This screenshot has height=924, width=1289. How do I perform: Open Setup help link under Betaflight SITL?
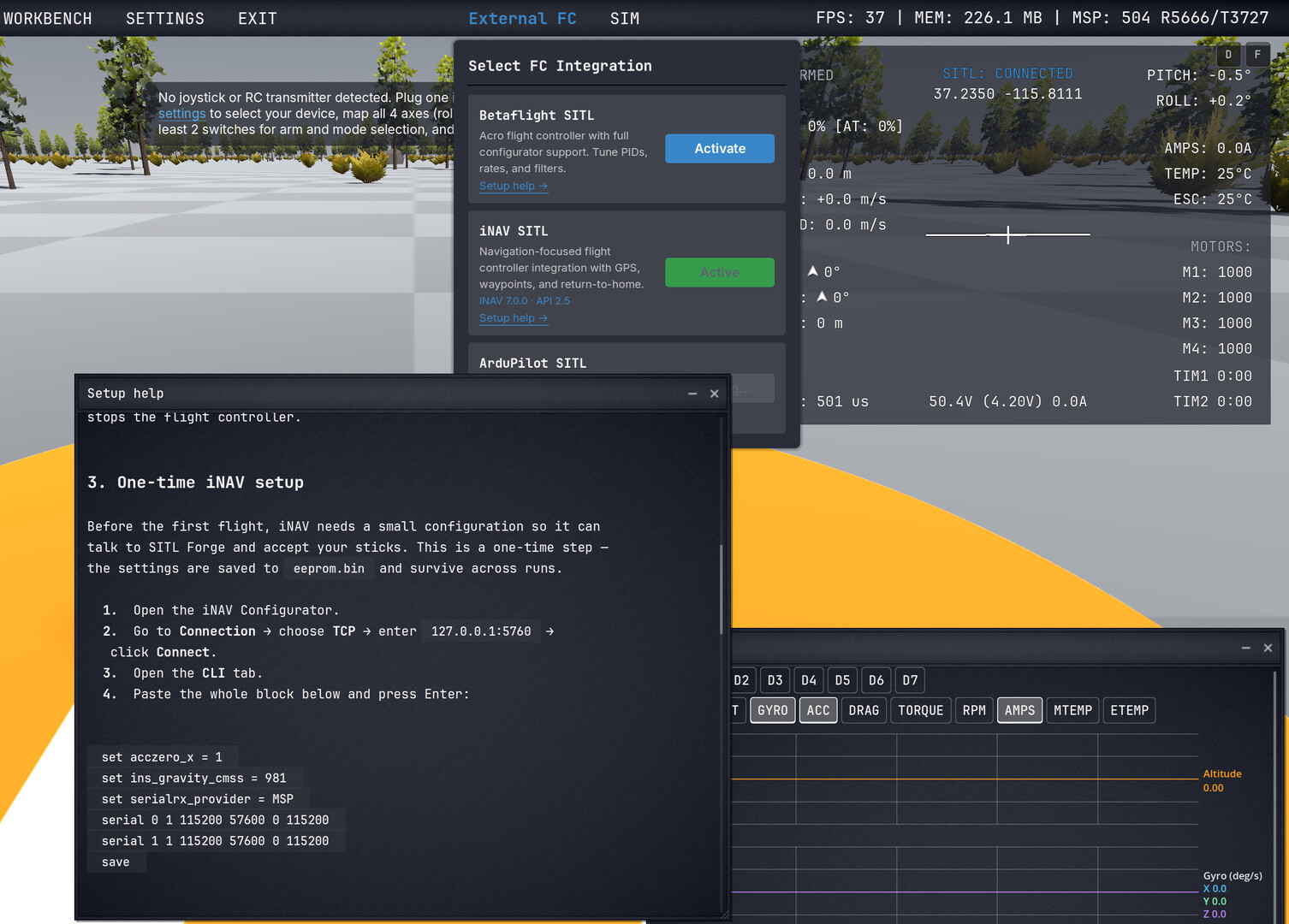click(514, 186)
